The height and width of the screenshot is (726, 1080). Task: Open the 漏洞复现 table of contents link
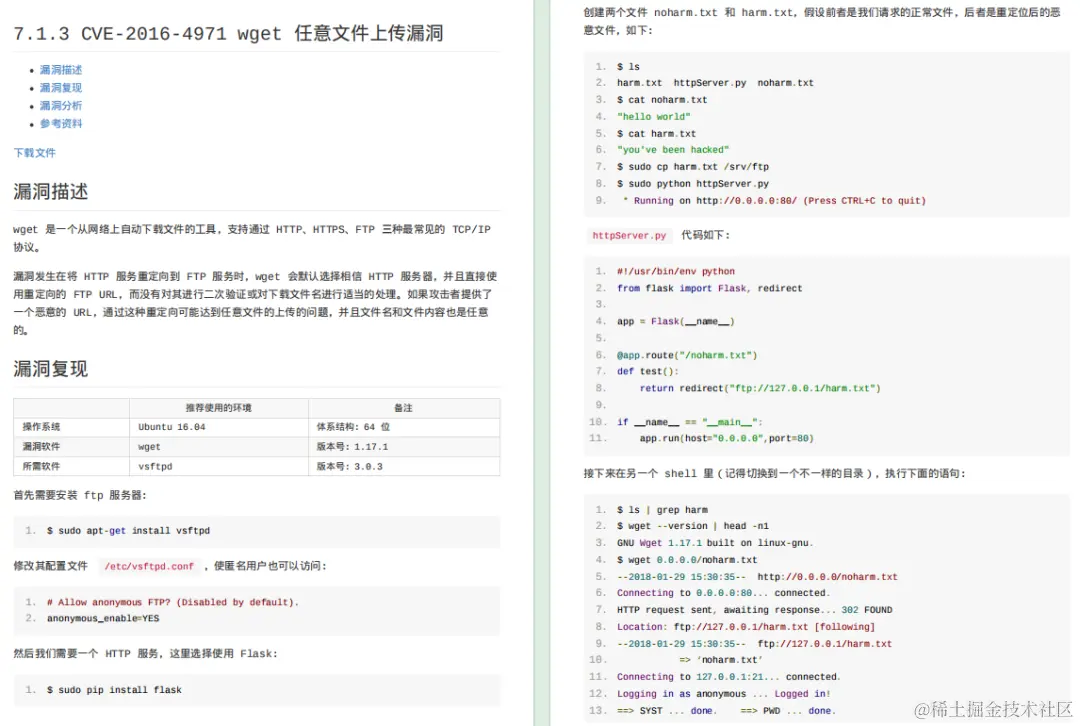[61, 87]
